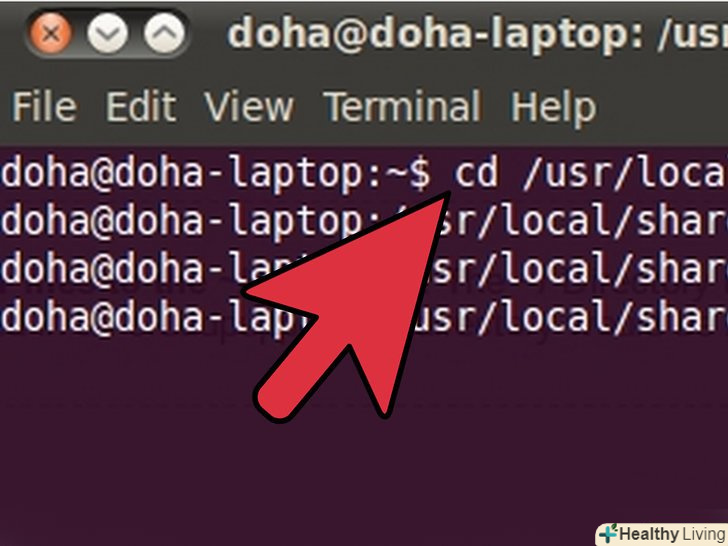The width and height of the screenshot is (728, 546).
Task: Open the File menu
Action: click(44, 106)
